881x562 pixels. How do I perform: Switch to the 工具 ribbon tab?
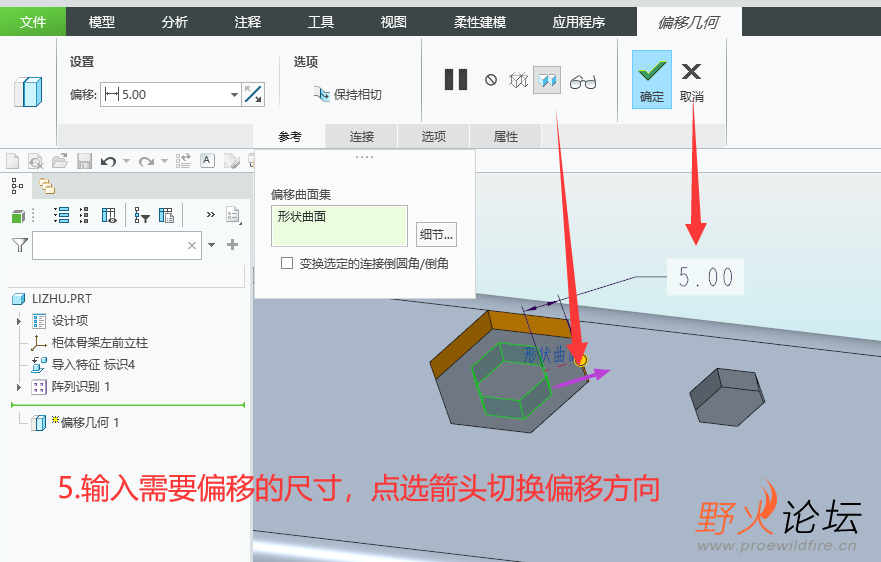(321, 22)
